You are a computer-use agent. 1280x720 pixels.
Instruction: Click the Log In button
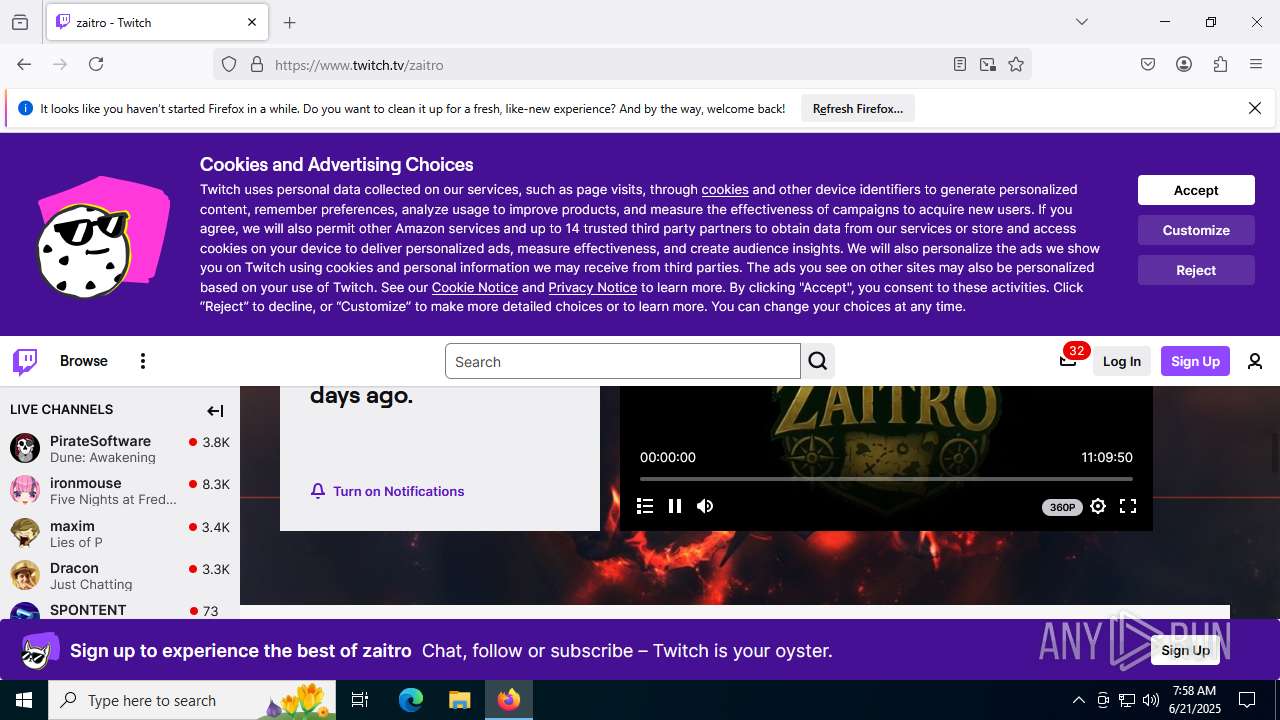pos(1122,361)
